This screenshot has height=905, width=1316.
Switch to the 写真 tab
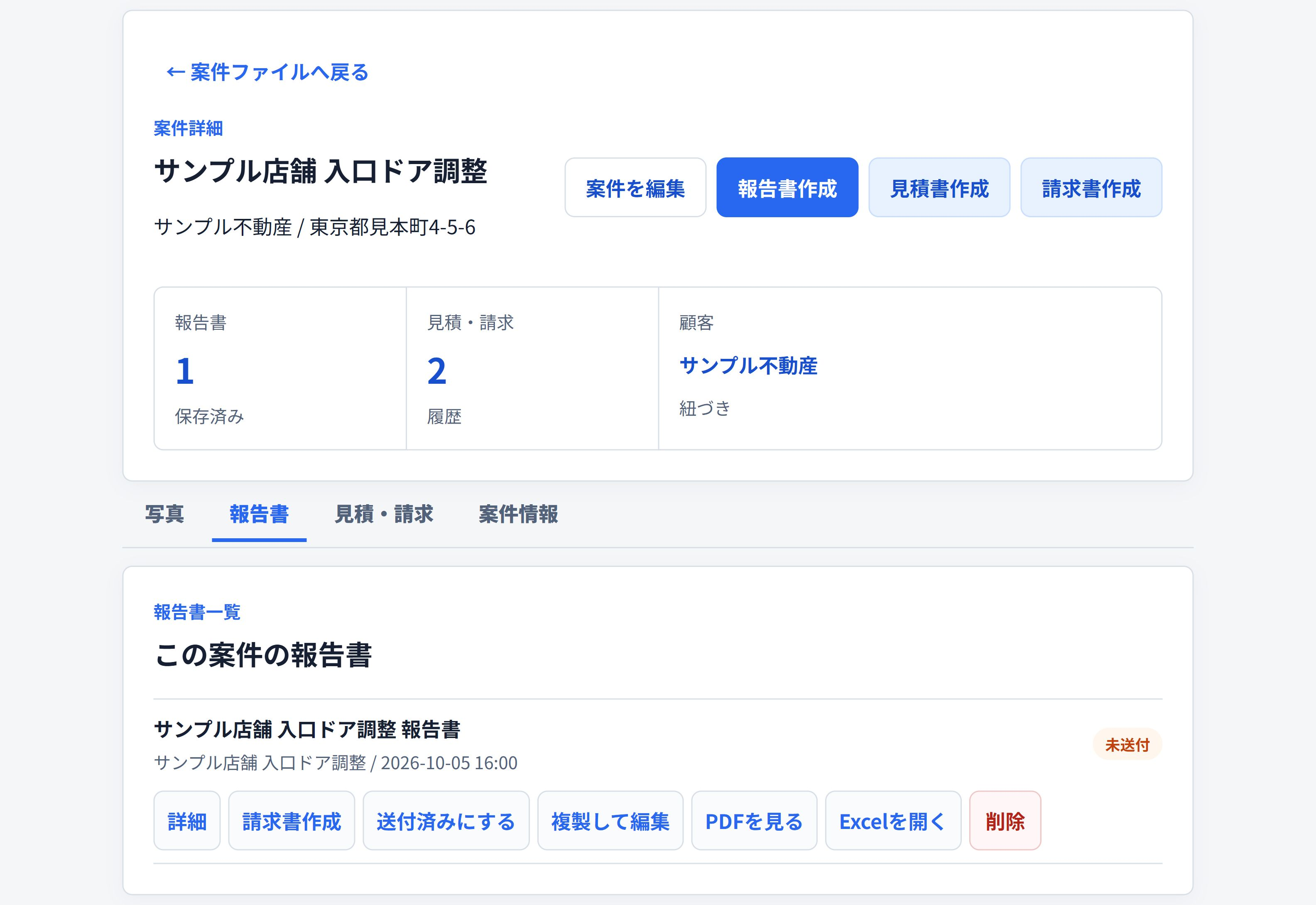(x=164, y=514)
